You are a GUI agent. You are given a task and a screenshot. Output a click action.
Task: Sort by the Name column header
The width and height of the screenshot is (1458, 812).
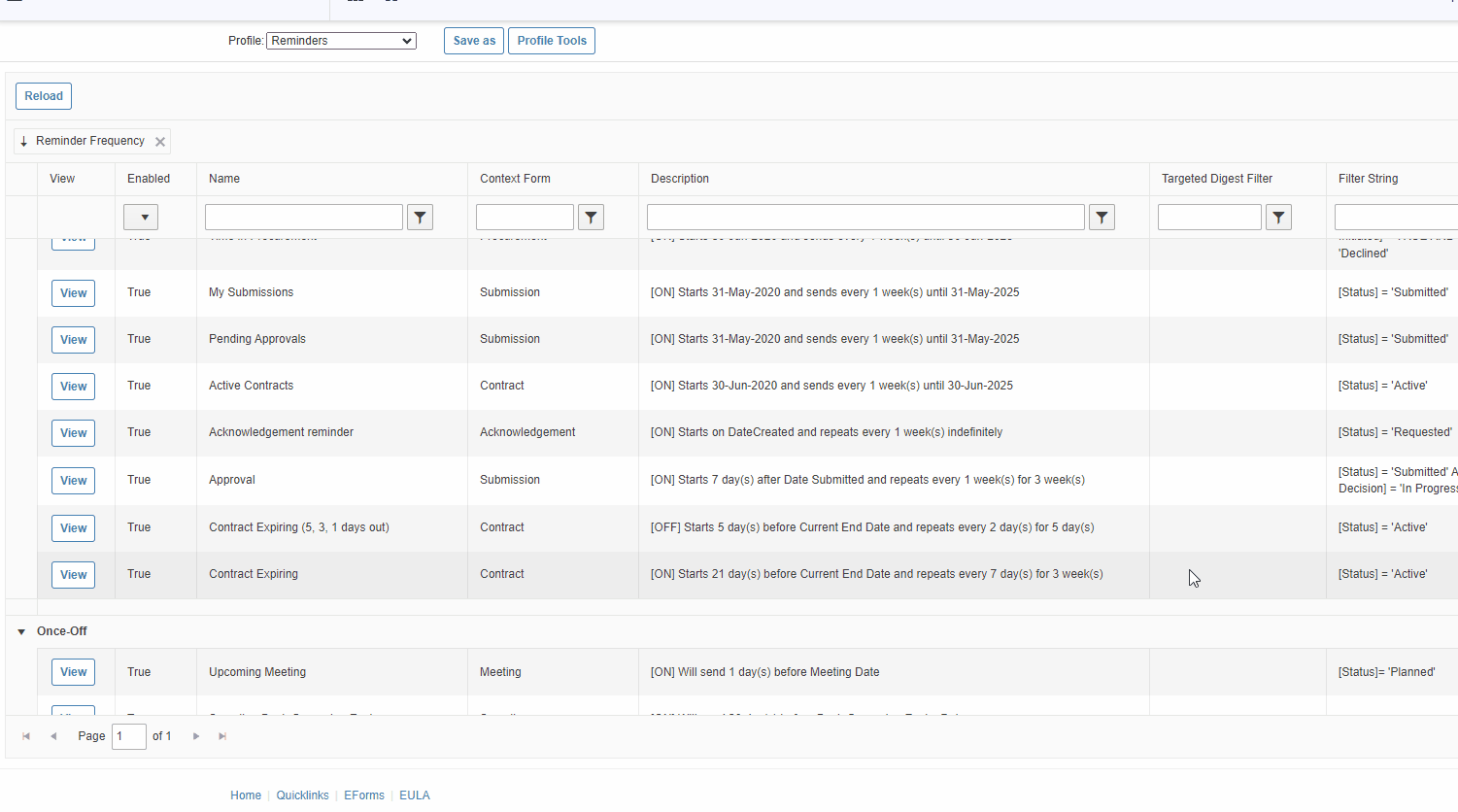click(x=224, y=179)
